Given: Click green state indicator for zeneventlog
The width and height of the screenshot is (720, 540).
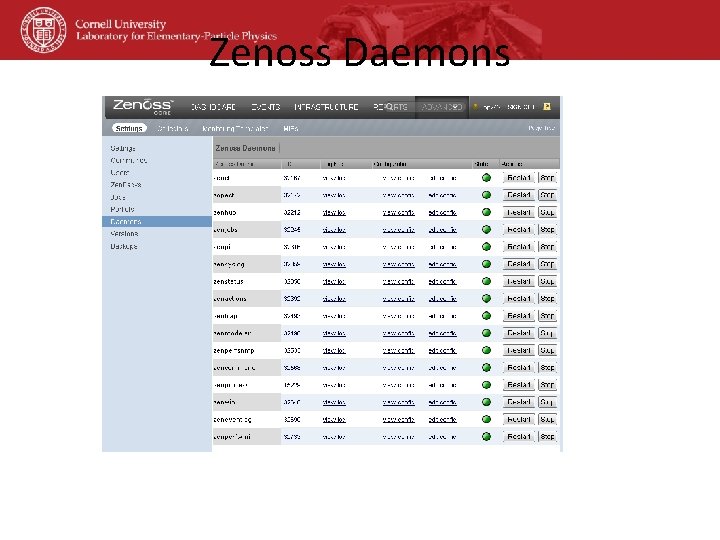Looking at the screenshot, I should tap(486, 419).
